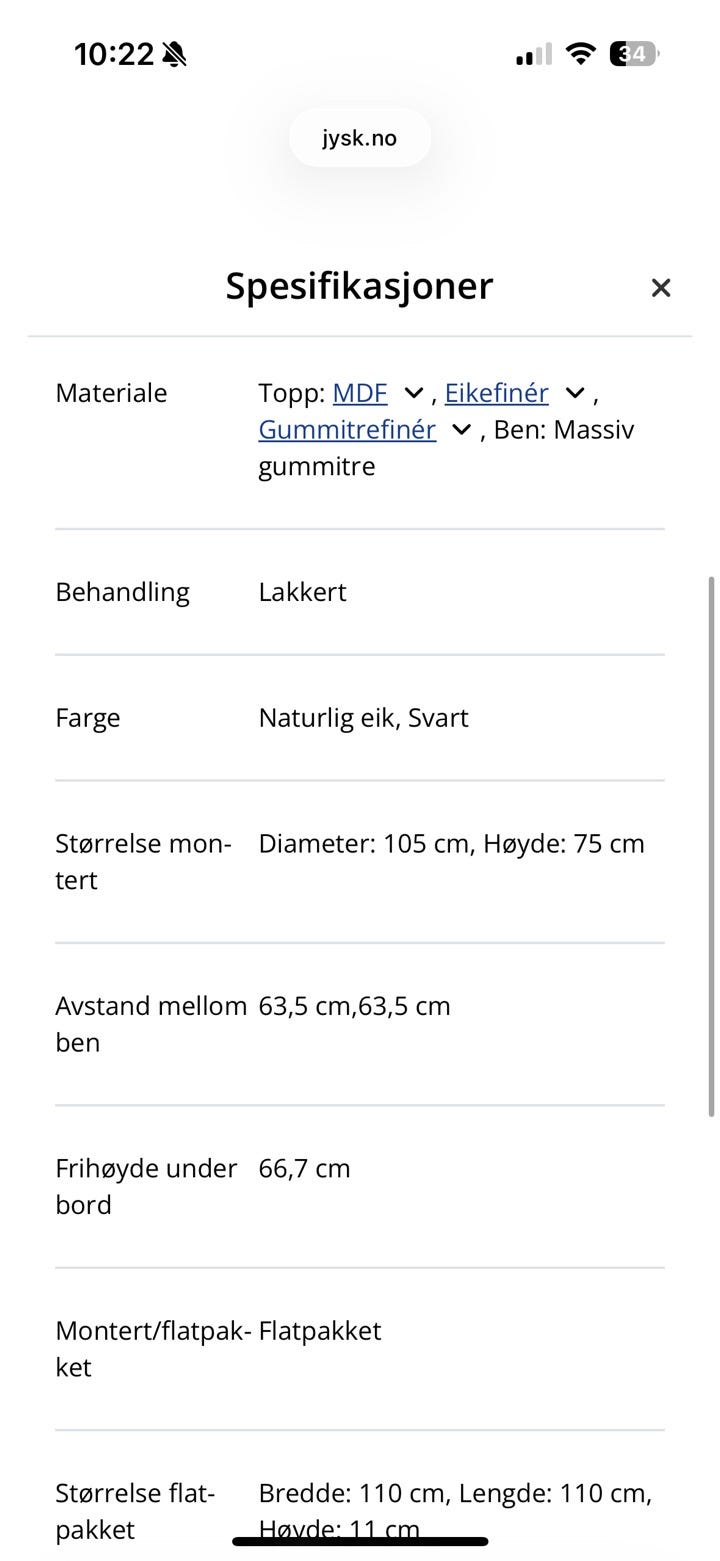The height and width of the screenshot is (1561, 720).
Task: Expand the chevron next to Gummitrefinér
Action: [x=461, y=430]
